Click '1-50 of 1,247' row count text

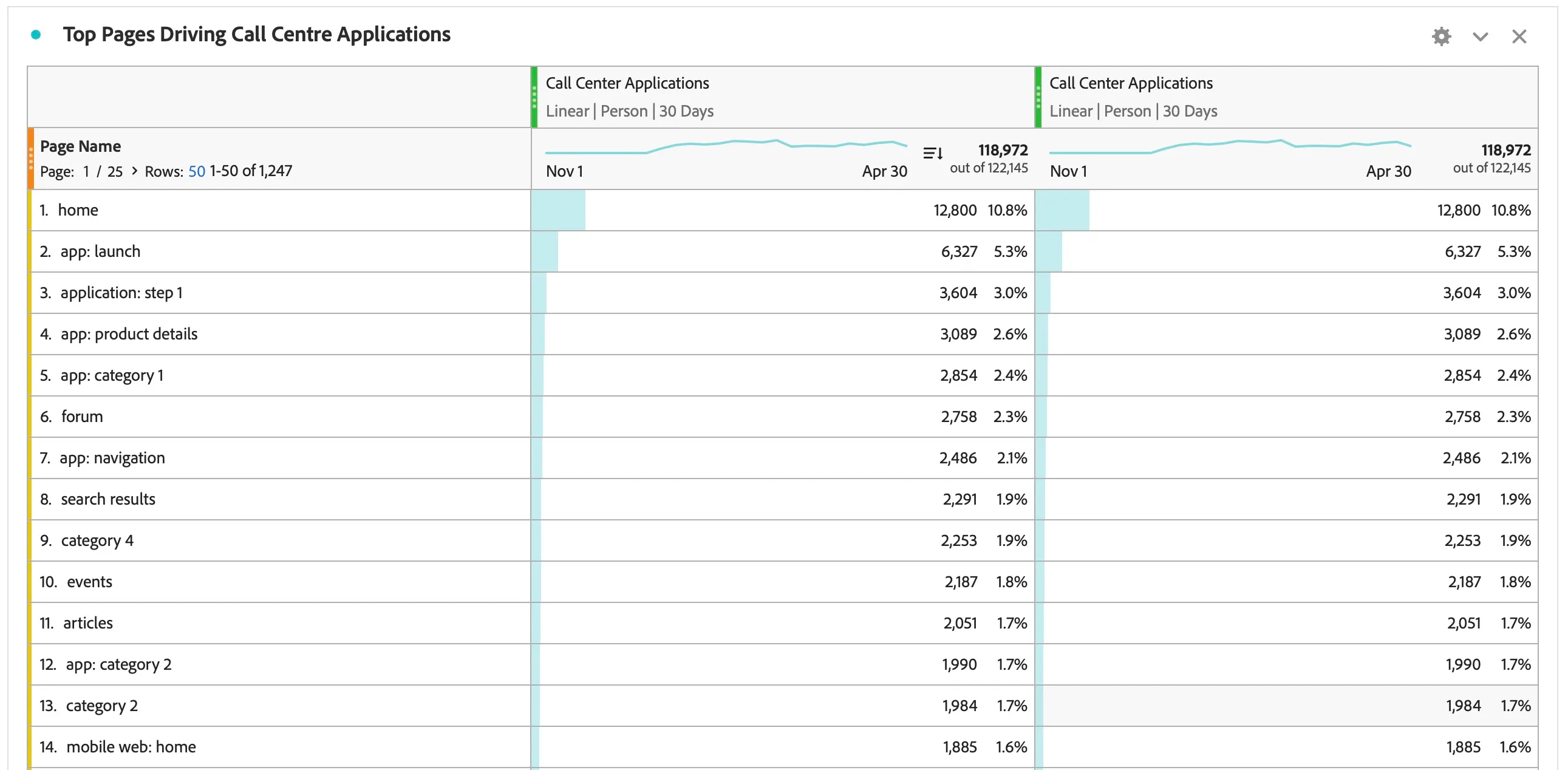pos(251,171)
